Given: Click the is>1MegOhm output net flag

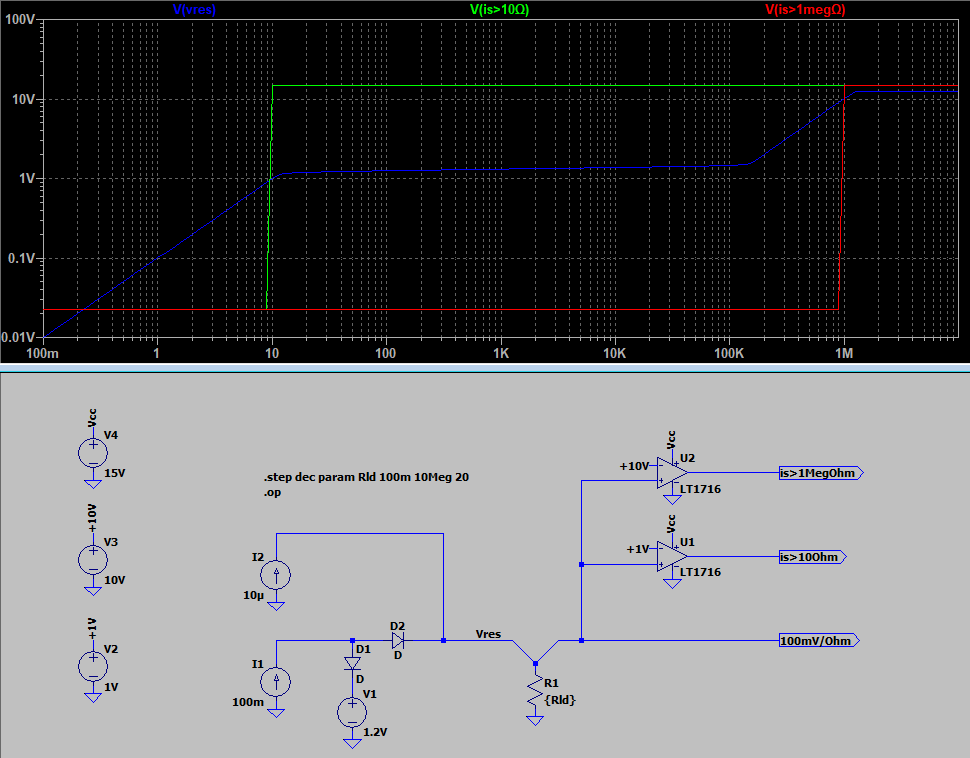Looking at the screenshot, I should click(x=821, y=473).
